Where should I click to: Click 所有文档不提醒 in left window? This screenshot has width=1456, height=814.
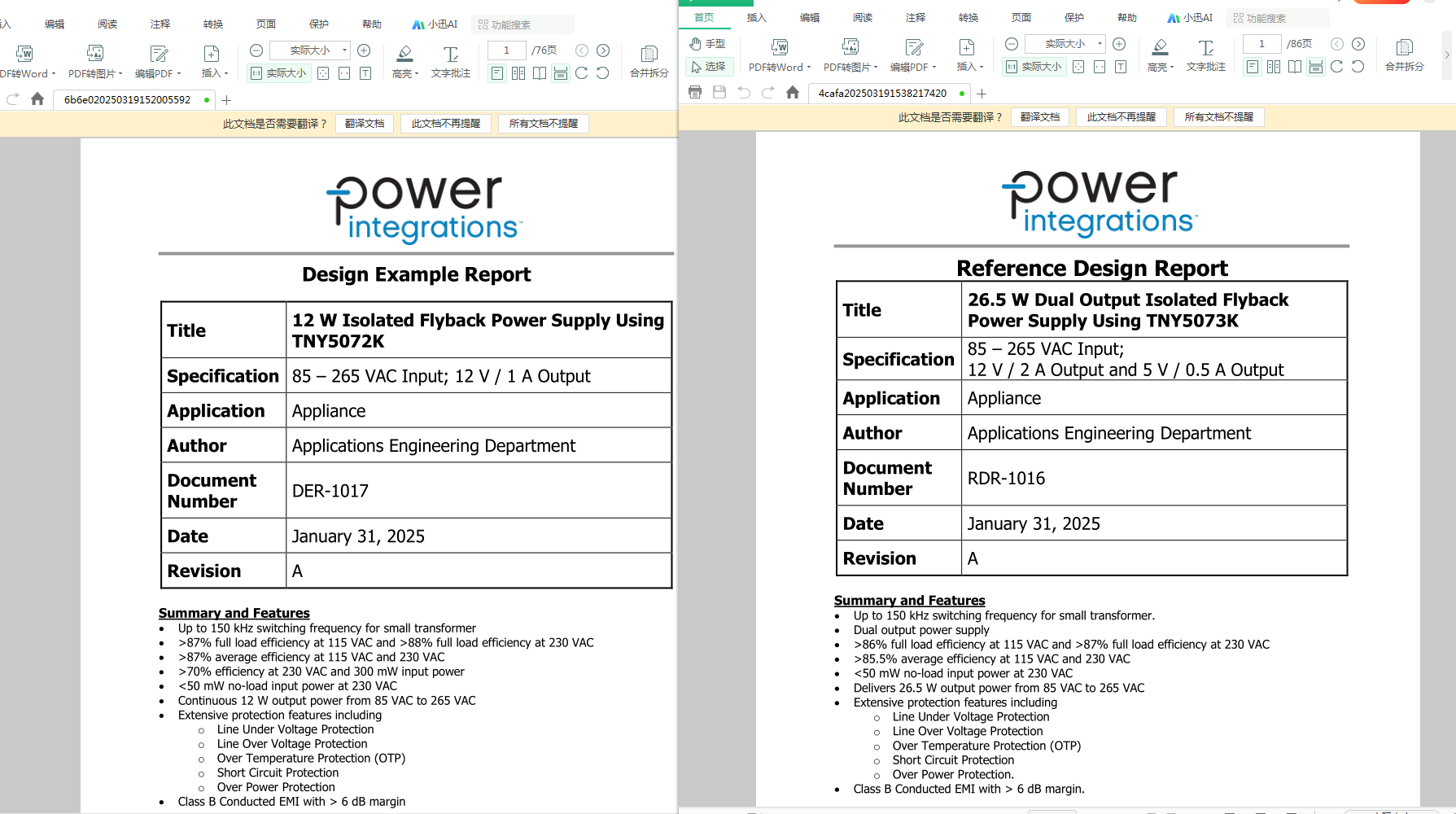pos(544,124)
